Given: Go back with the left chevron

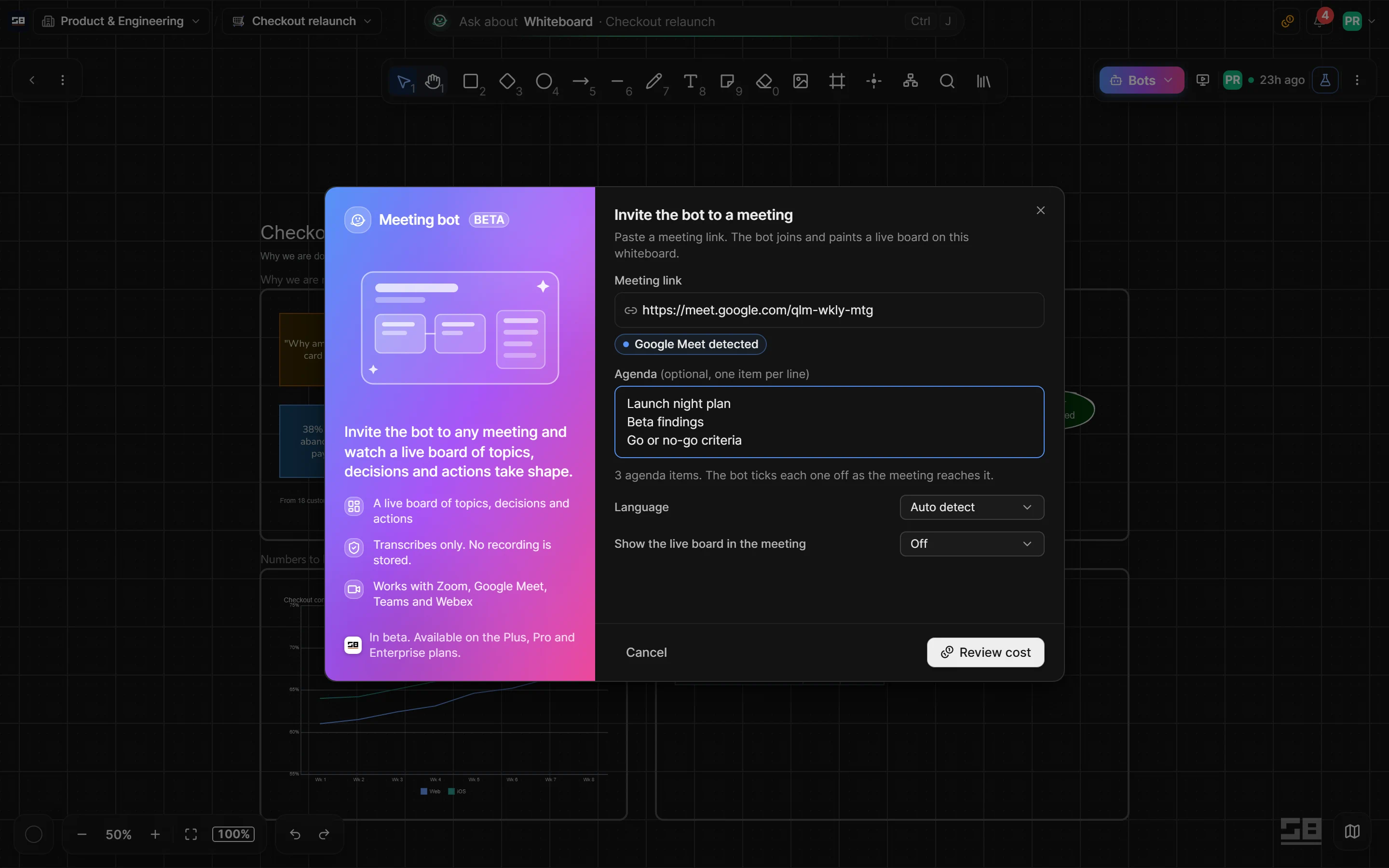Looking at the screenshot, I should [x=32, y=81].
